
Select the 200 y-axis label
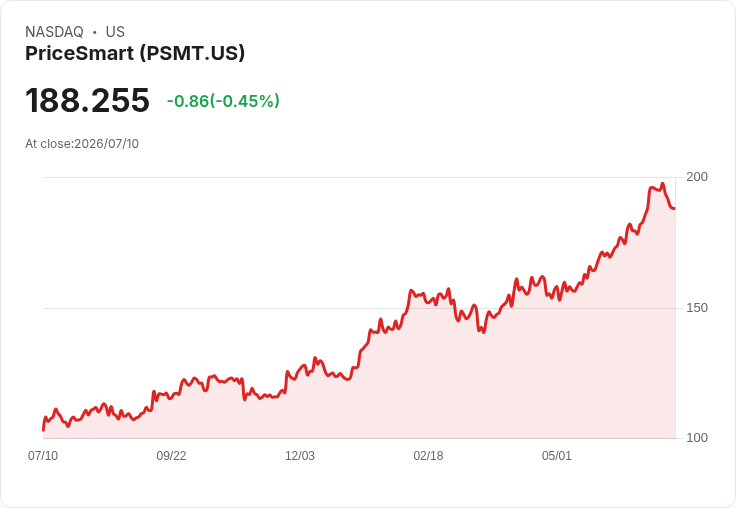(697, 177)
